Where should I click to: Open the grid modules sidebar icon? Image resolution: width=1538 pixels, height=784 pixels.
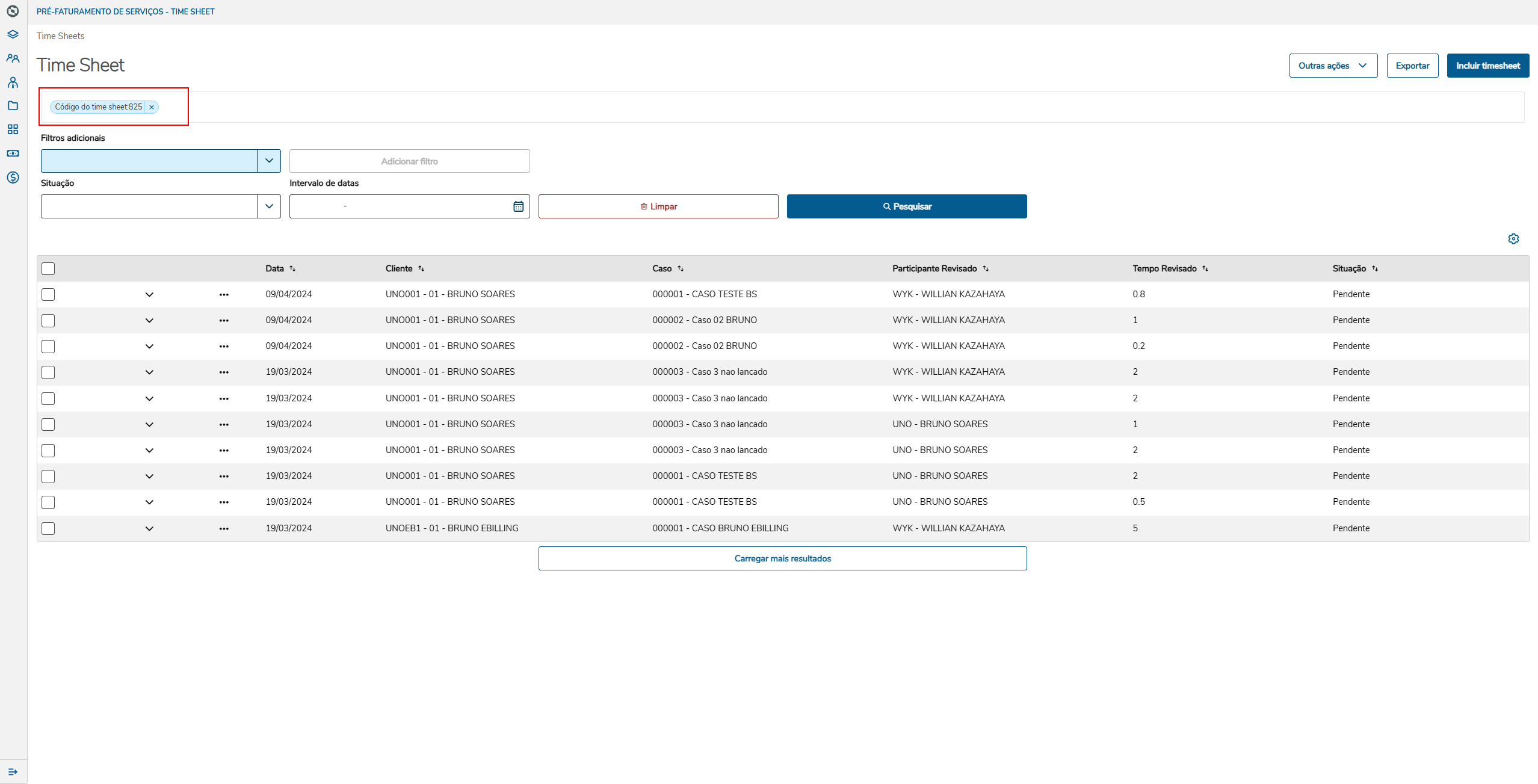(x=13, y=129)
